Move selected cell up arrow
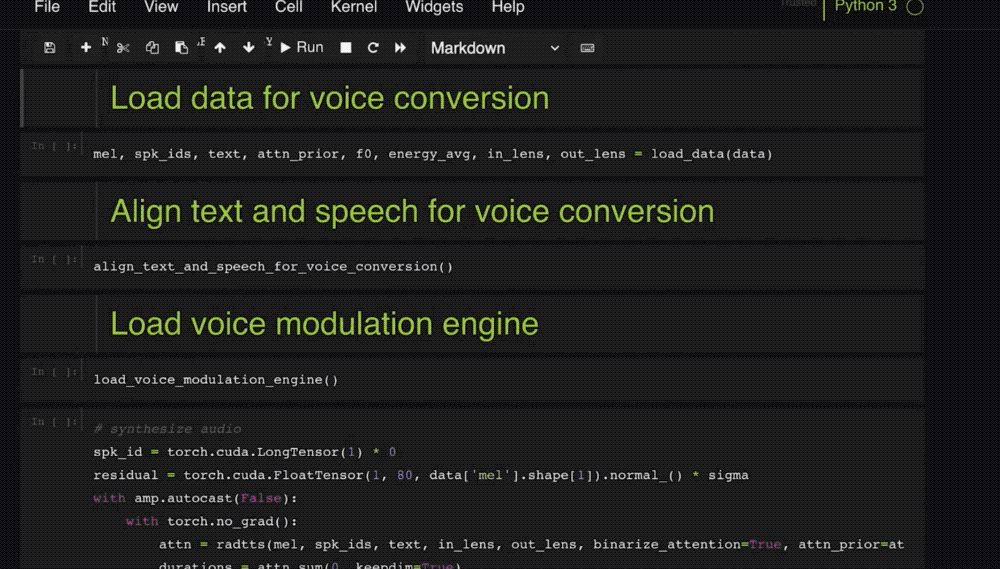Viewport: 1000px width, 569px height. pos(220,48)
